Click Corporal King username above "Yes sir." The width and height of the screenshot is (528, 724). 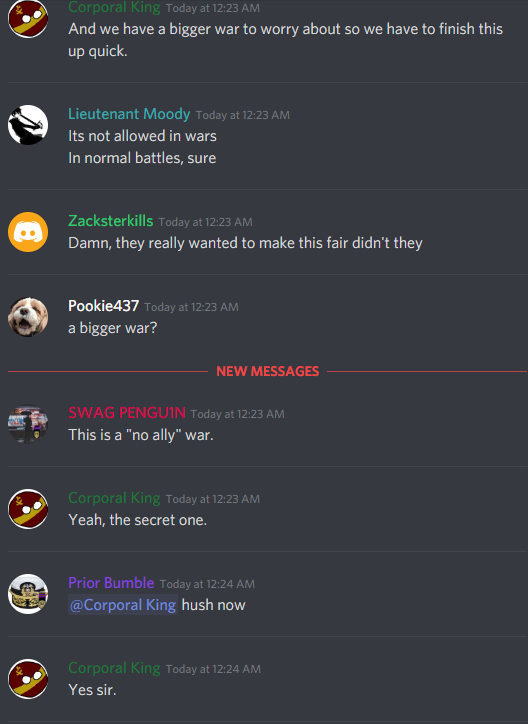point(114,668)
